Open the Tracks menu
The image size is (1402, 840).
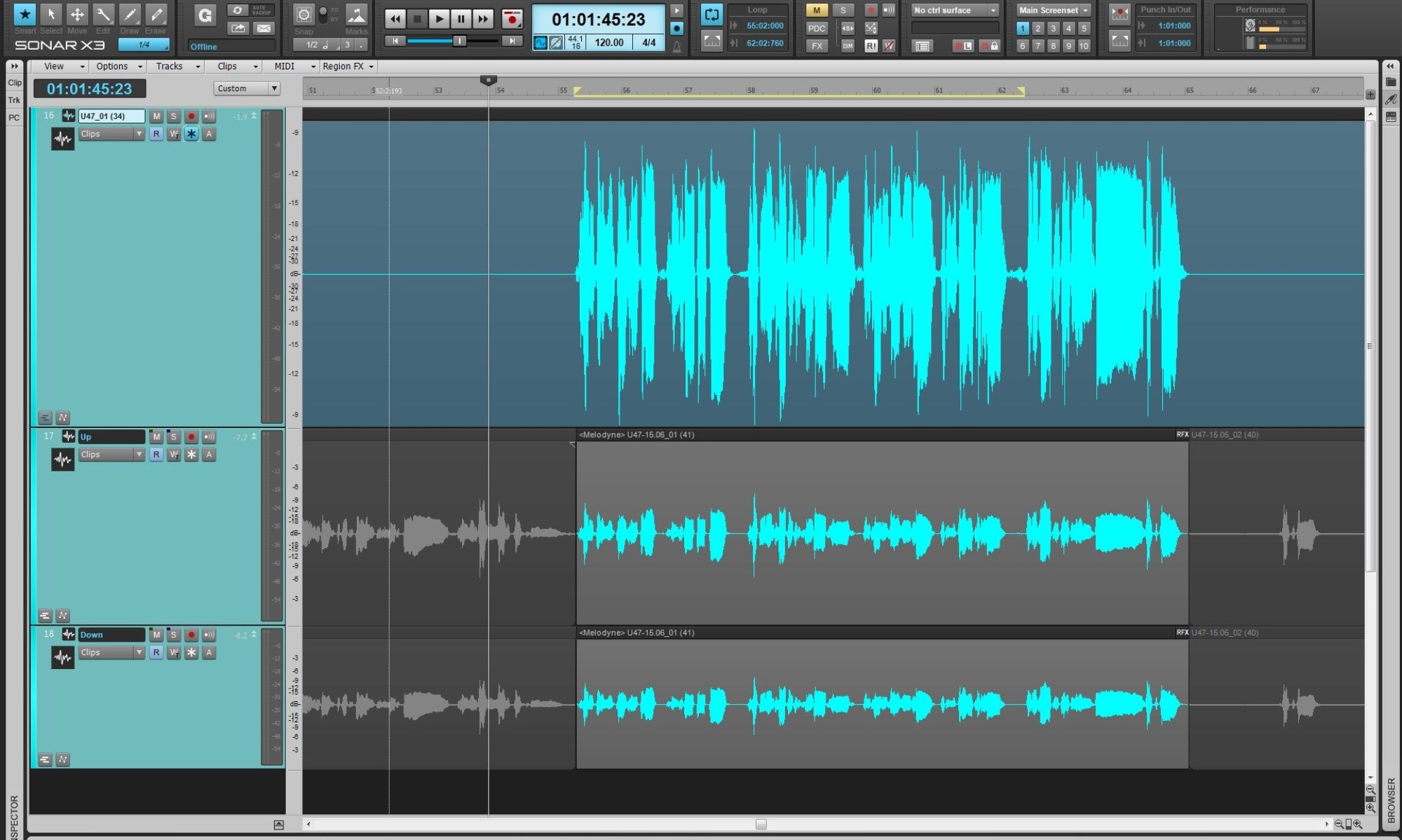(x=177, y=67)
